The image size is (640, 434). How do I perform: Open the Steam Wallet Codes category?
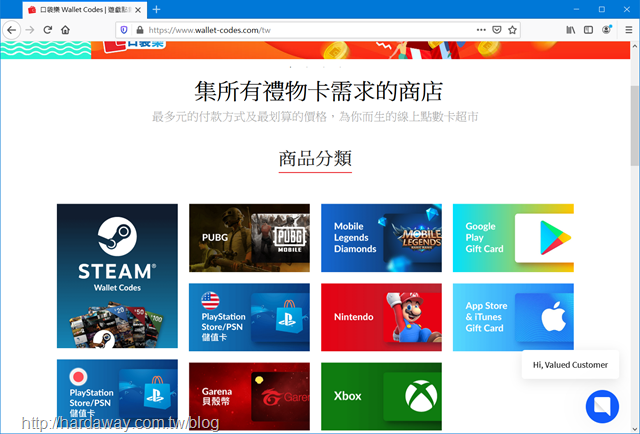click(117, 276)
